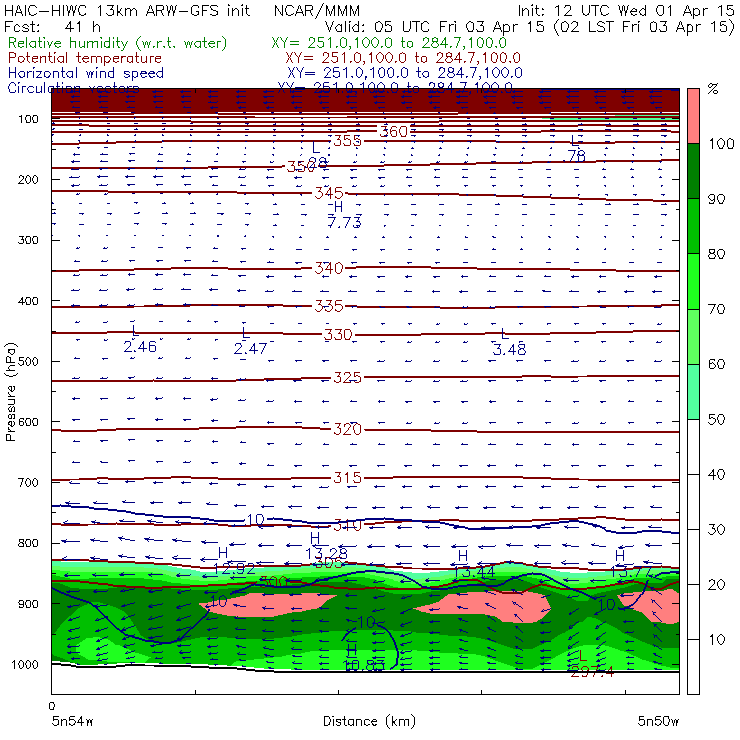Click the 'Pressure (hPa)' axis title
Screen dimensions: 740x740
pos(11,392)
